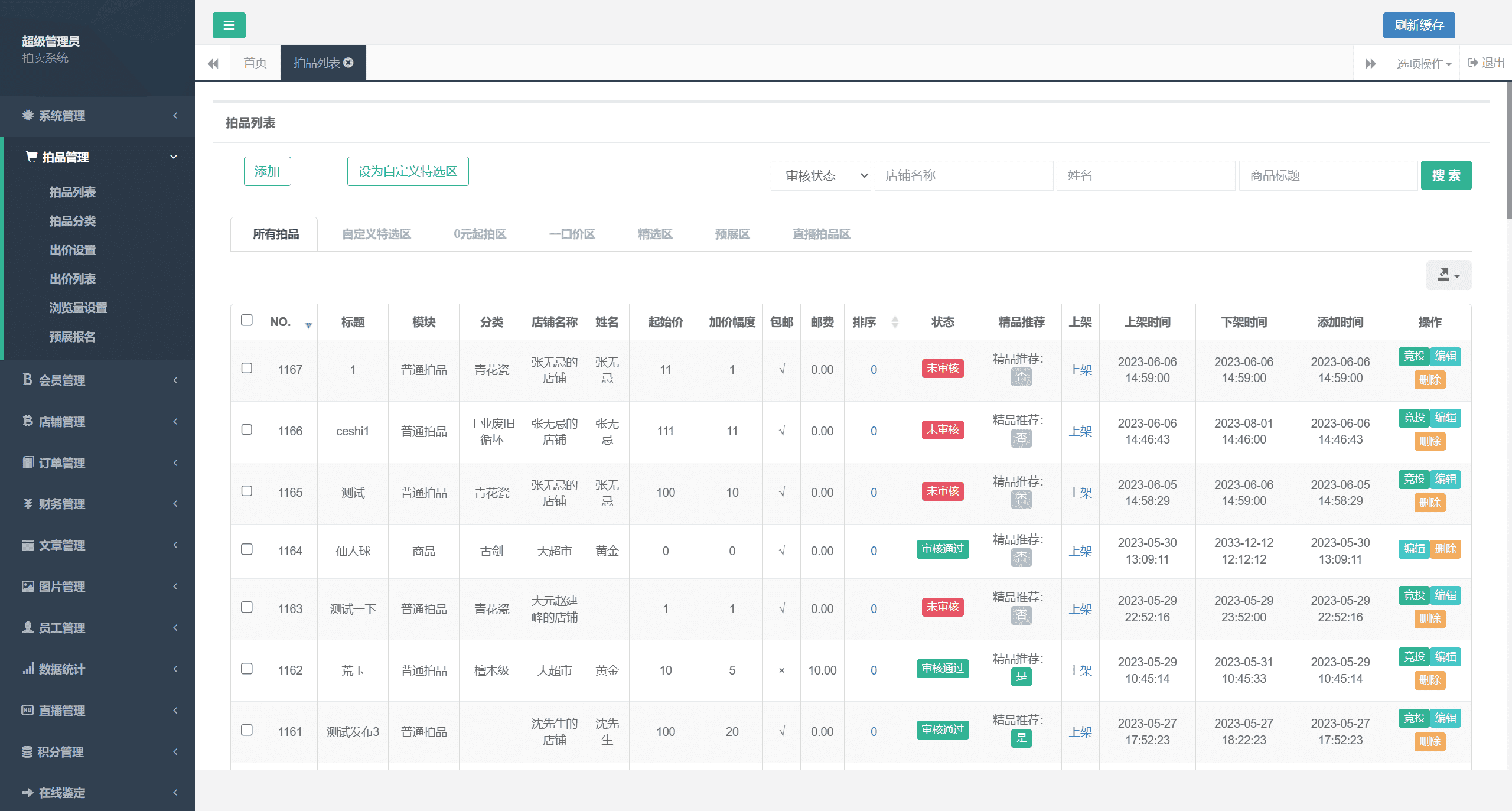The height and width of the screenshot is (811, 1512).
Task: Switch to the 0元起拍区 tab
Action: [480, 234]
